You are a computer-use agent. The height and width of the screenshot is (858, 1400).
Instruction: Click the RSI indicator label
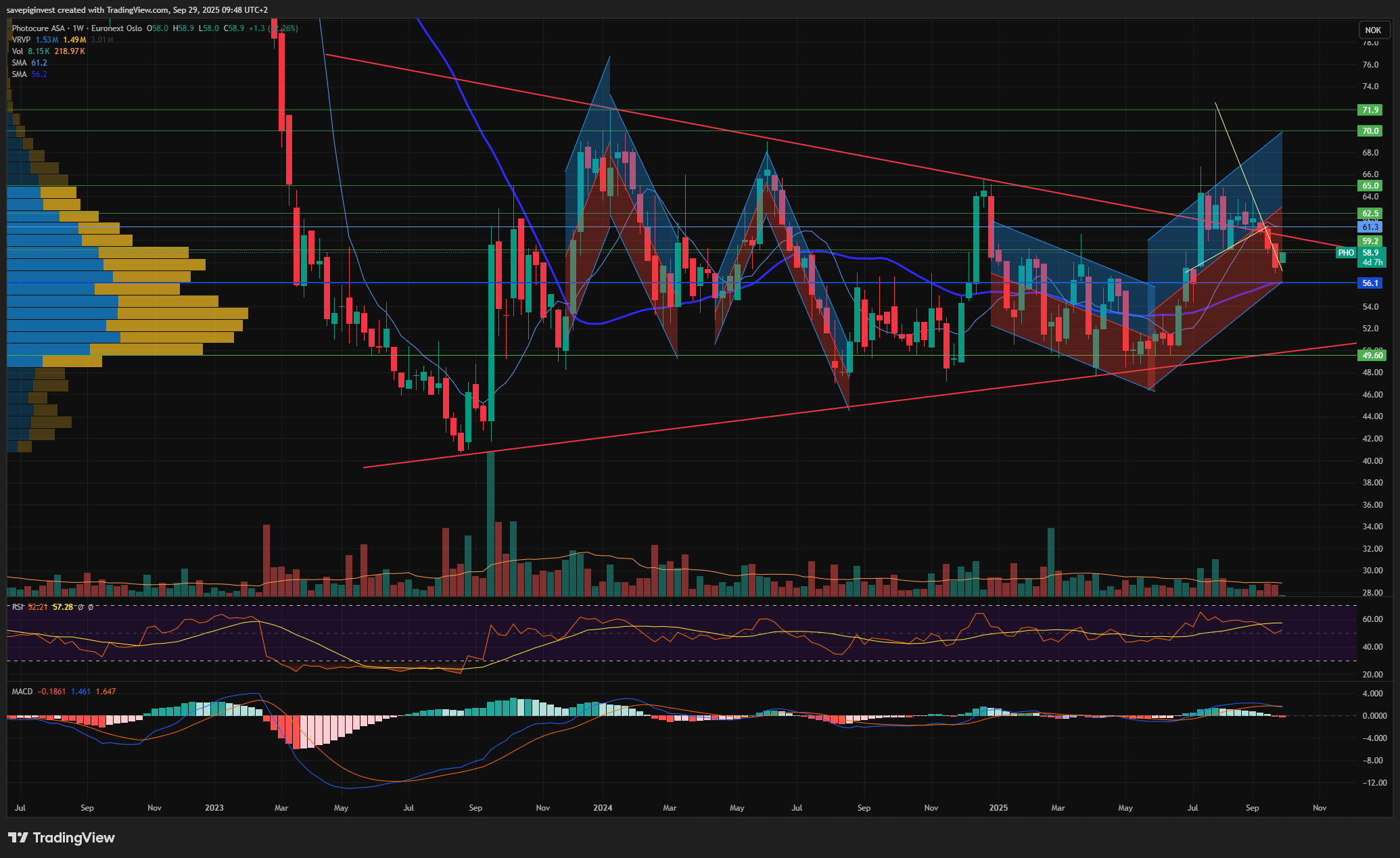17,607
